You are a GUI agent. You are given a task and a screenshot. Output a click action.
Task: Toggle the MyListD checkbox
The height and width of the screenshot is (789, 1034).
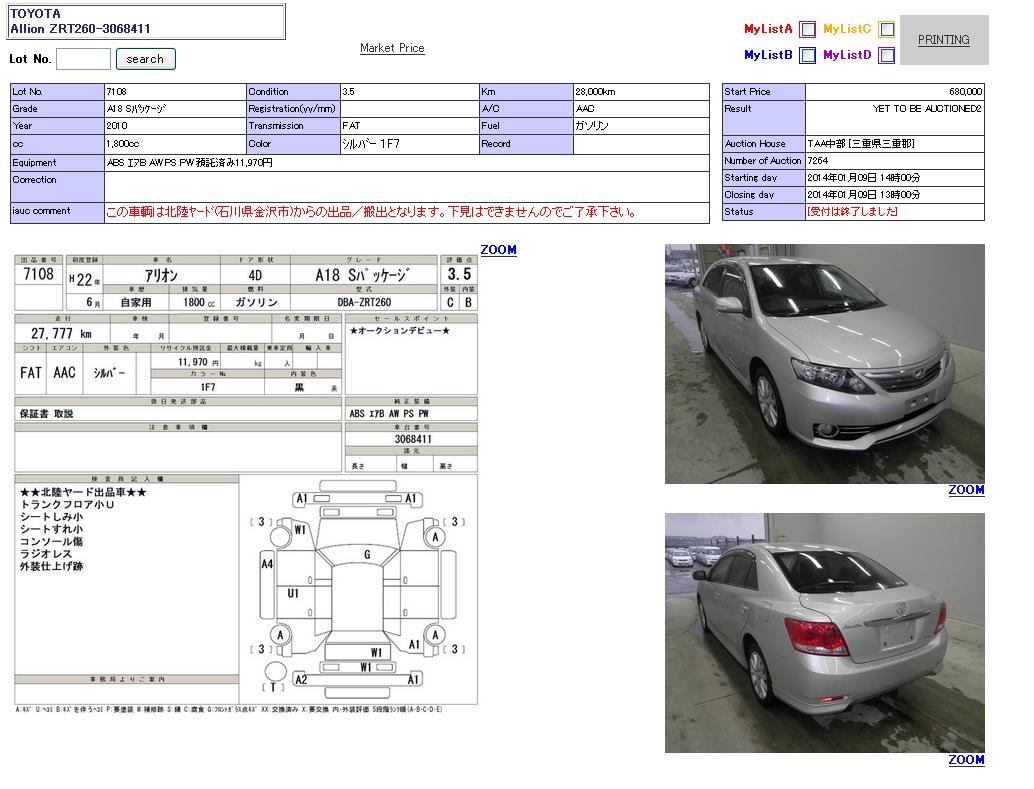(886, 56)
